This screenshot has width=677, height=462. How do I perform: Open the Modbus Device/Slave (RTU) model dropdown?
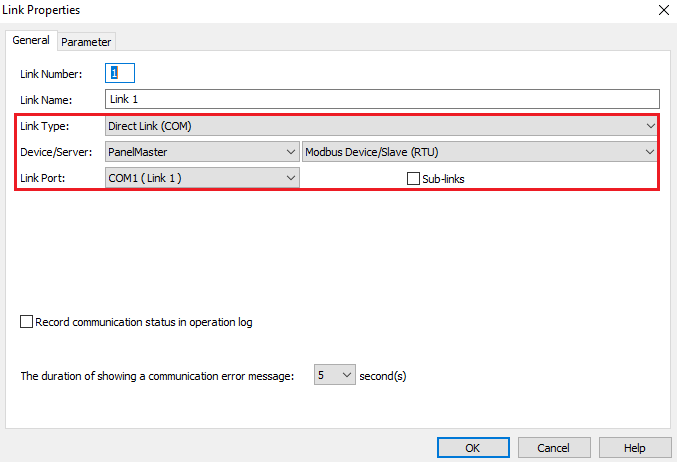click(479, 152)
